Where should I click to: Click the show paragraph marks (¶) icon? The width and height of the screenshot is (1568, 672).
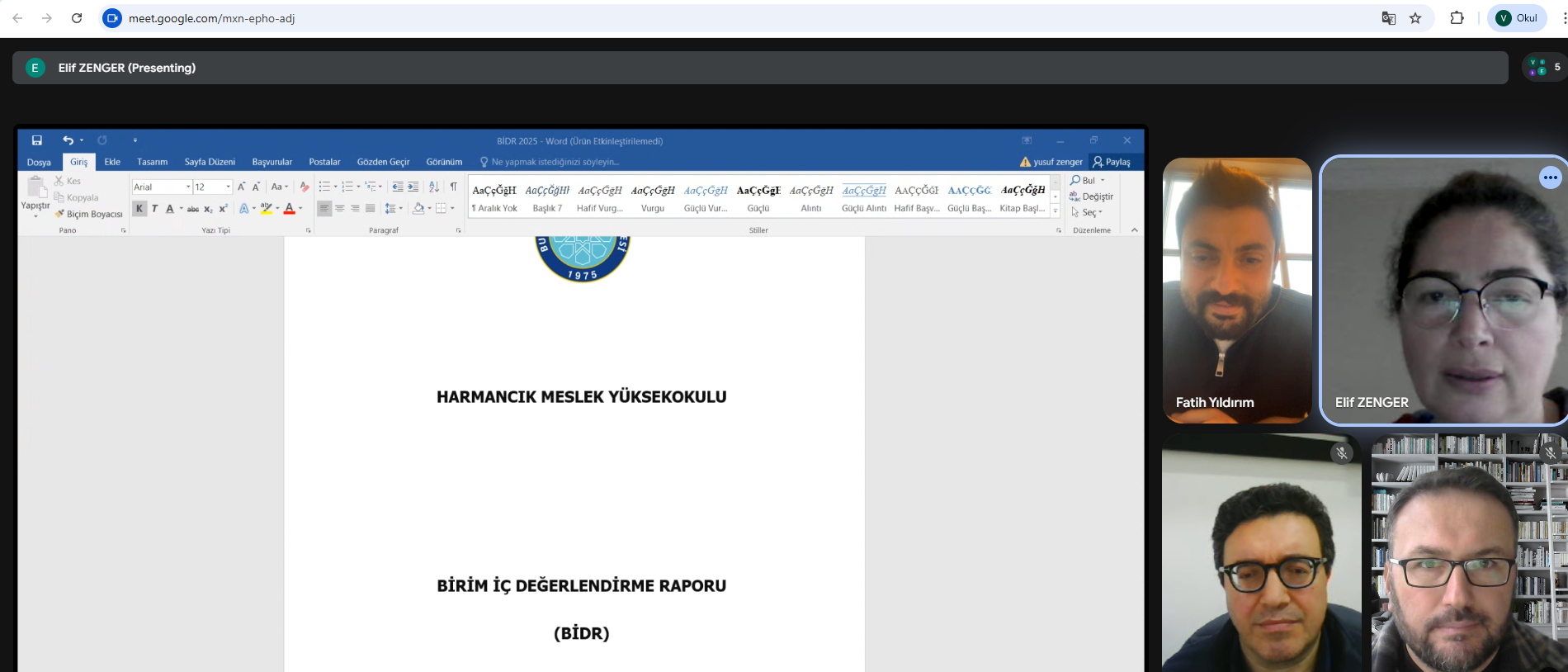click(453, 187)
